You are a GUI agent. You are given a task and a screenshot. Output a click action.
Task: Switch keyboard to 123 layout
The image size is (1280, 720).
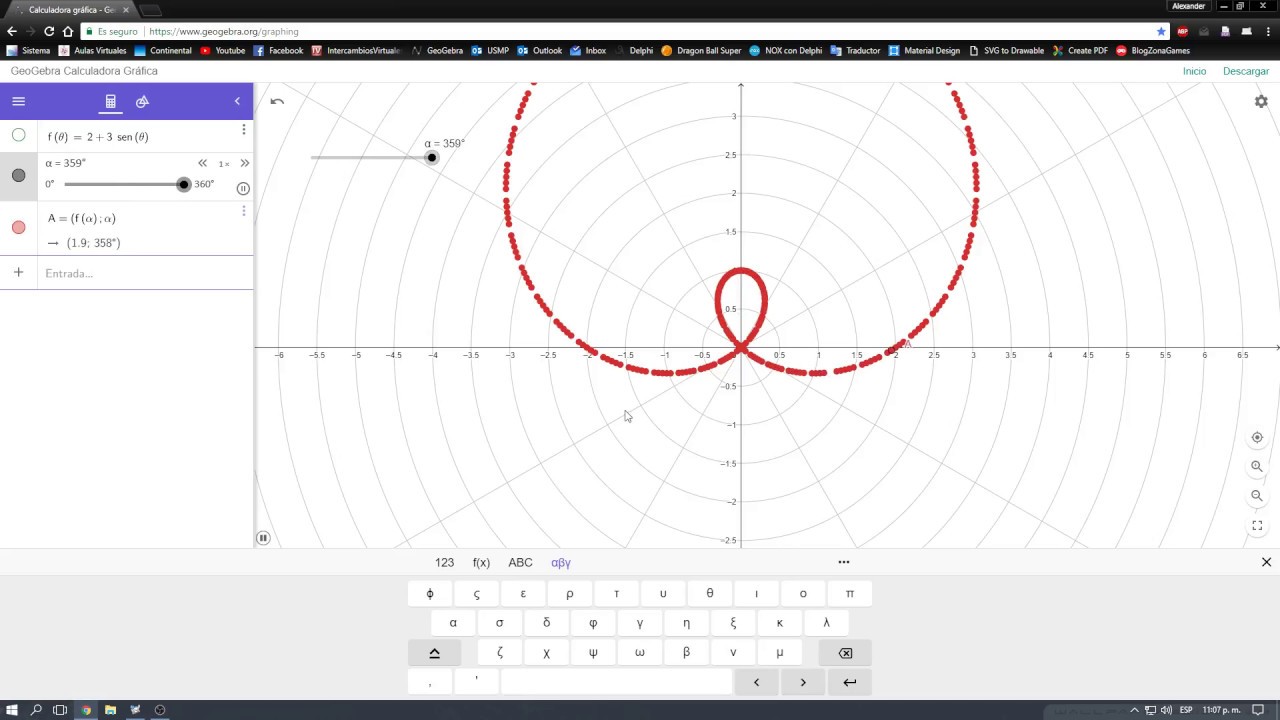(444, 563)
